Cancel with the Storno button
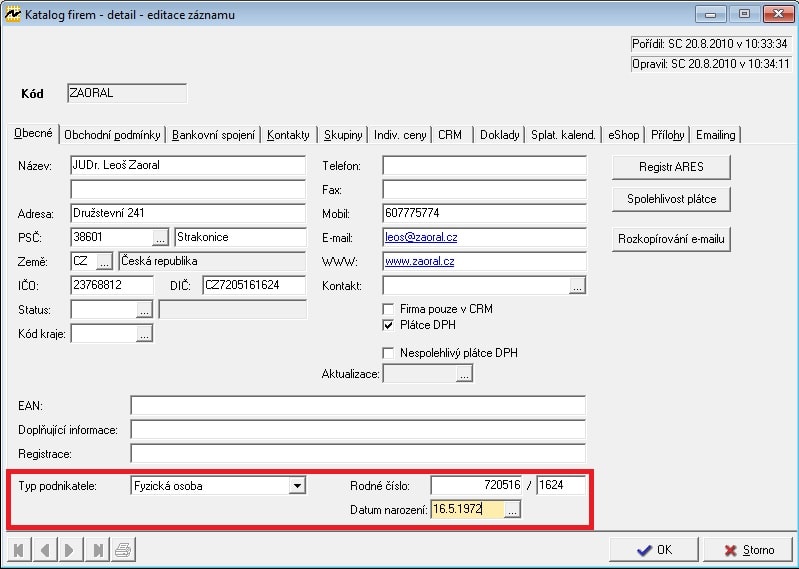 point(749,550)
